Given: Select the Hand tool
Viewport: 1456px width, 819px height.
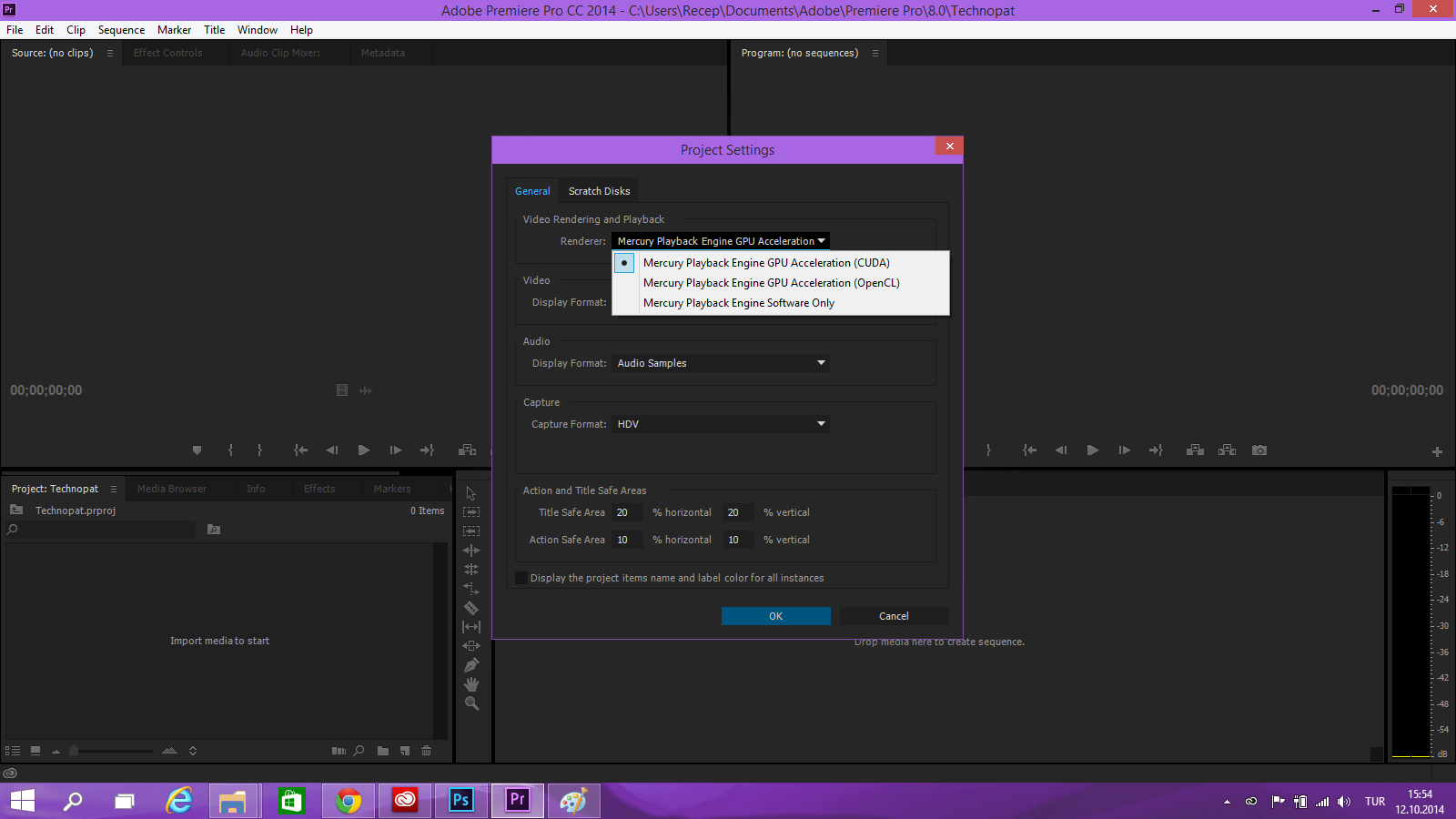Looking at the screenshot, I should tap(471, 684).
